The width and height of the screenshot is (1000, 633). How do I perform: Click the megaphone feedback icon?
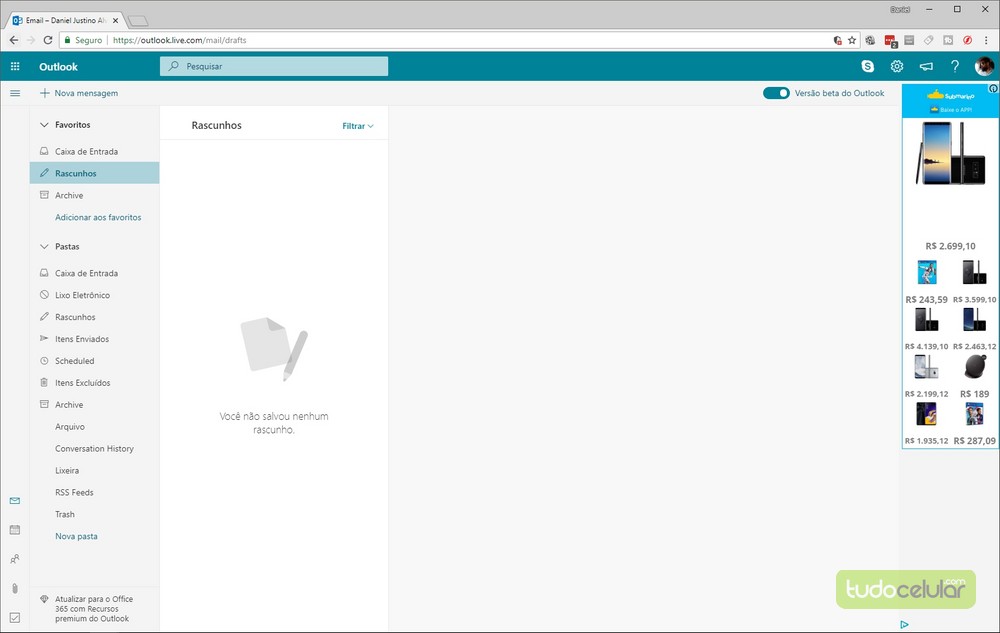coord(926,67)
